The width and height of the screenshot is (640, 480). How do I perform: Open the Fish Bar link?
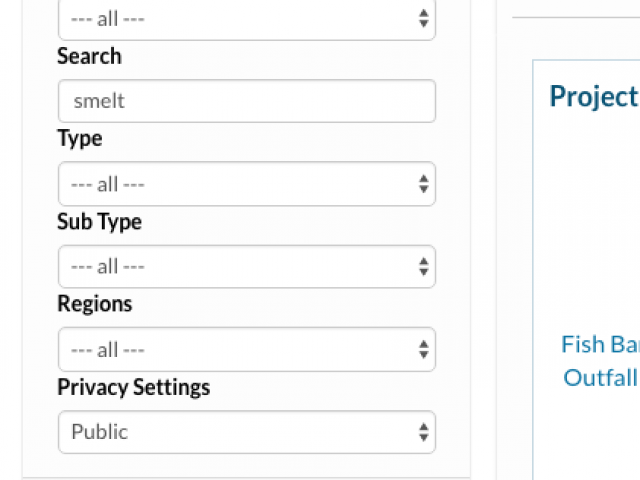(600, 344)
